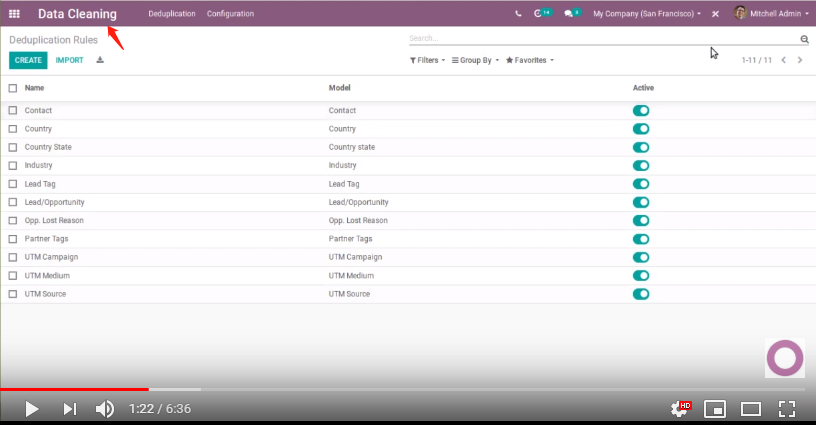The height and width of the screenshot is (425, 816).
Task: Open My Company (San Francisco) switcher
Action: 646,14
